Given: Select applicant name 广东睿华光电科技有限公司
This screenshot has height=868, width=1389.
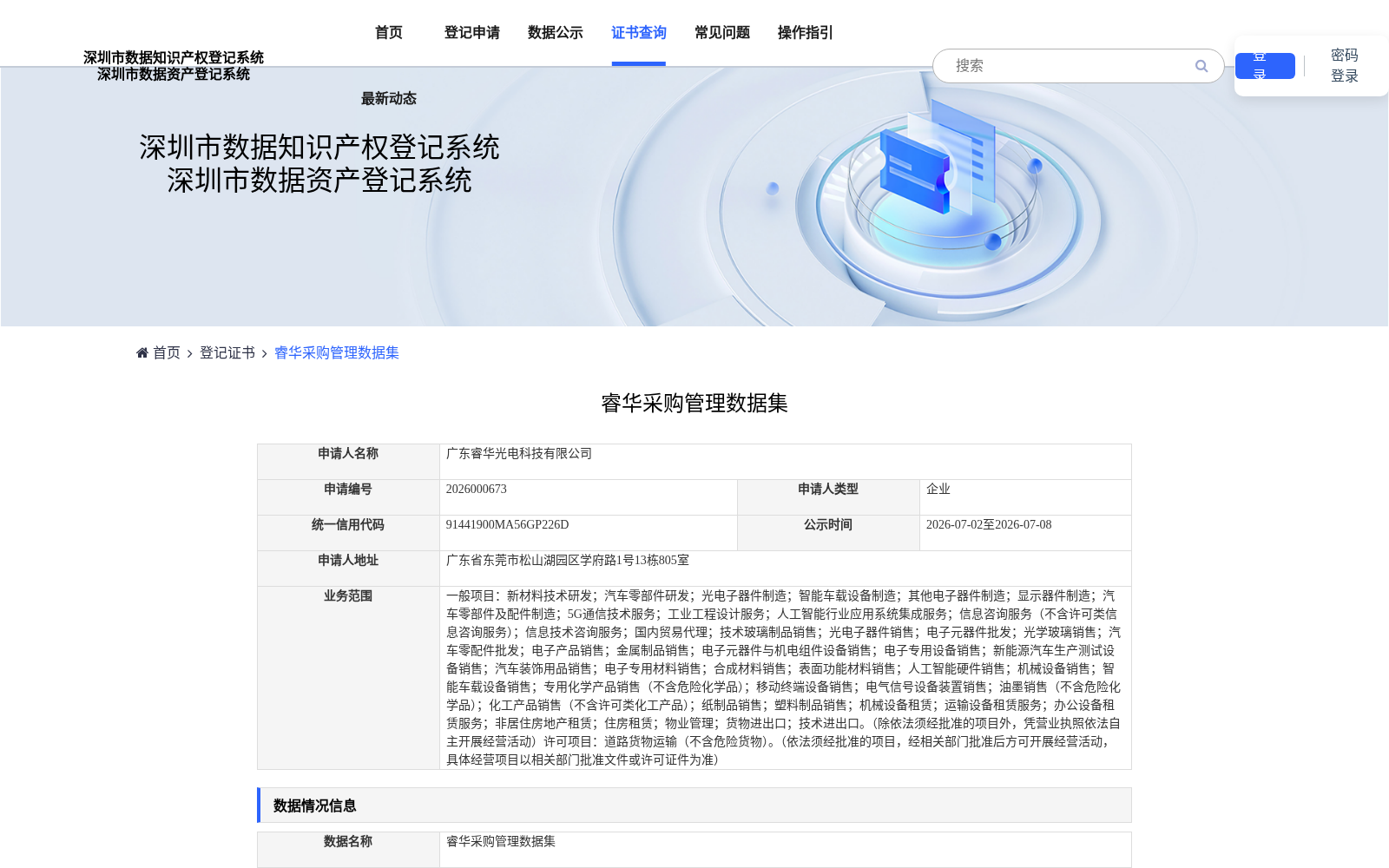Looking at the screenshot, I should pyautogui.click(x=519, y=454).
